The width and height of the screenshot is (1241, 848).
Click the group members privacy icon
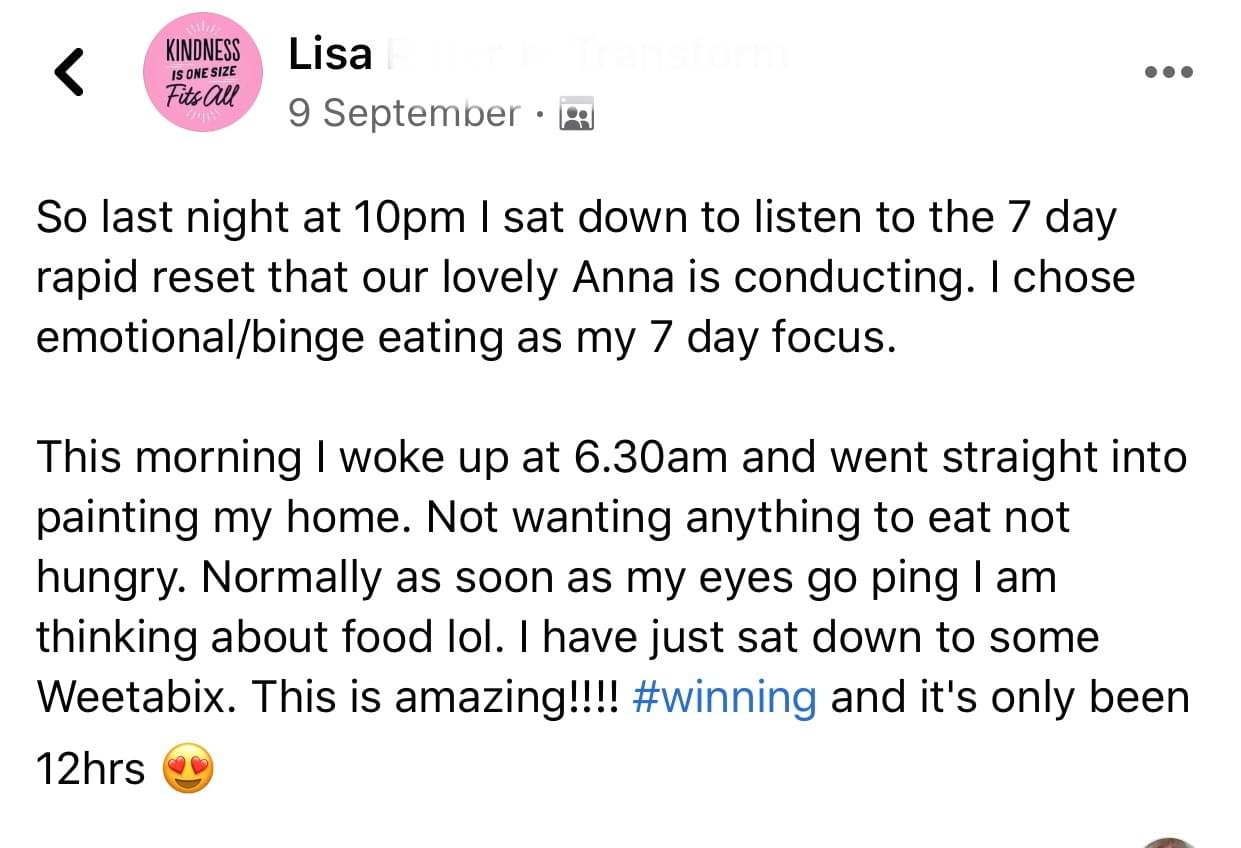[x=578, y=115]
